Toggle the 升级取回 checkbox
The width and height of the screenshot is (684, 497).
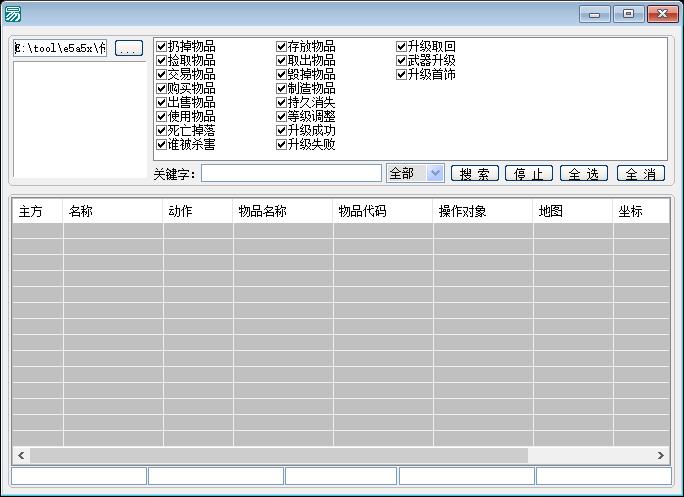[x=401, y=46]
